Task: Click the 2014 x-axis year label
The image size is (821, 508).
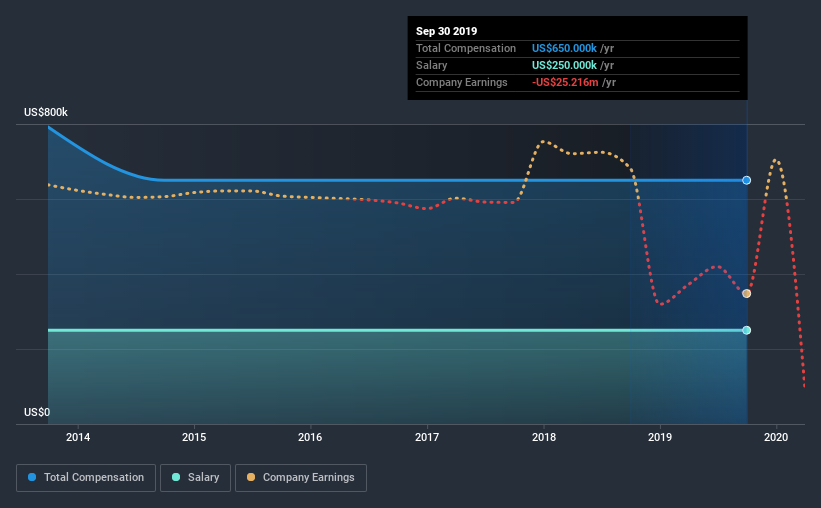Action: (x=77, y=437)
